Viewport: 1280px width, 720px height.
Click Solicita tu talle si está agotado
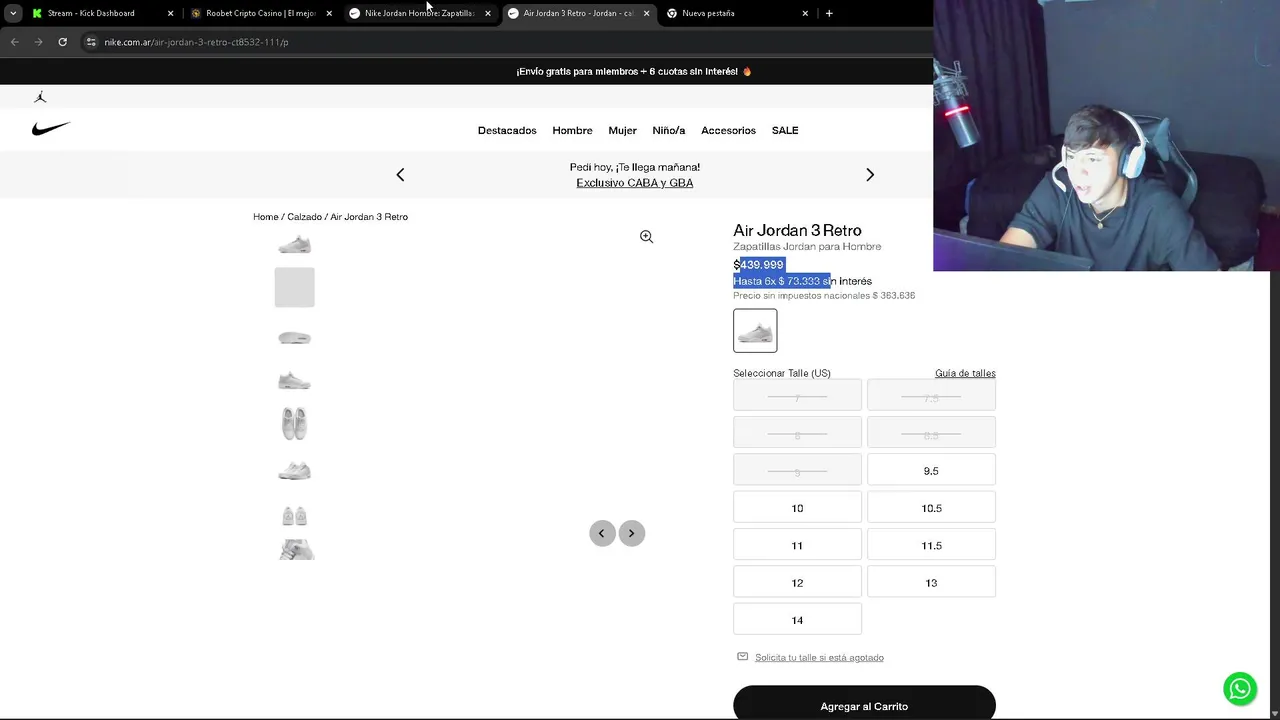(x=819, y=657)
